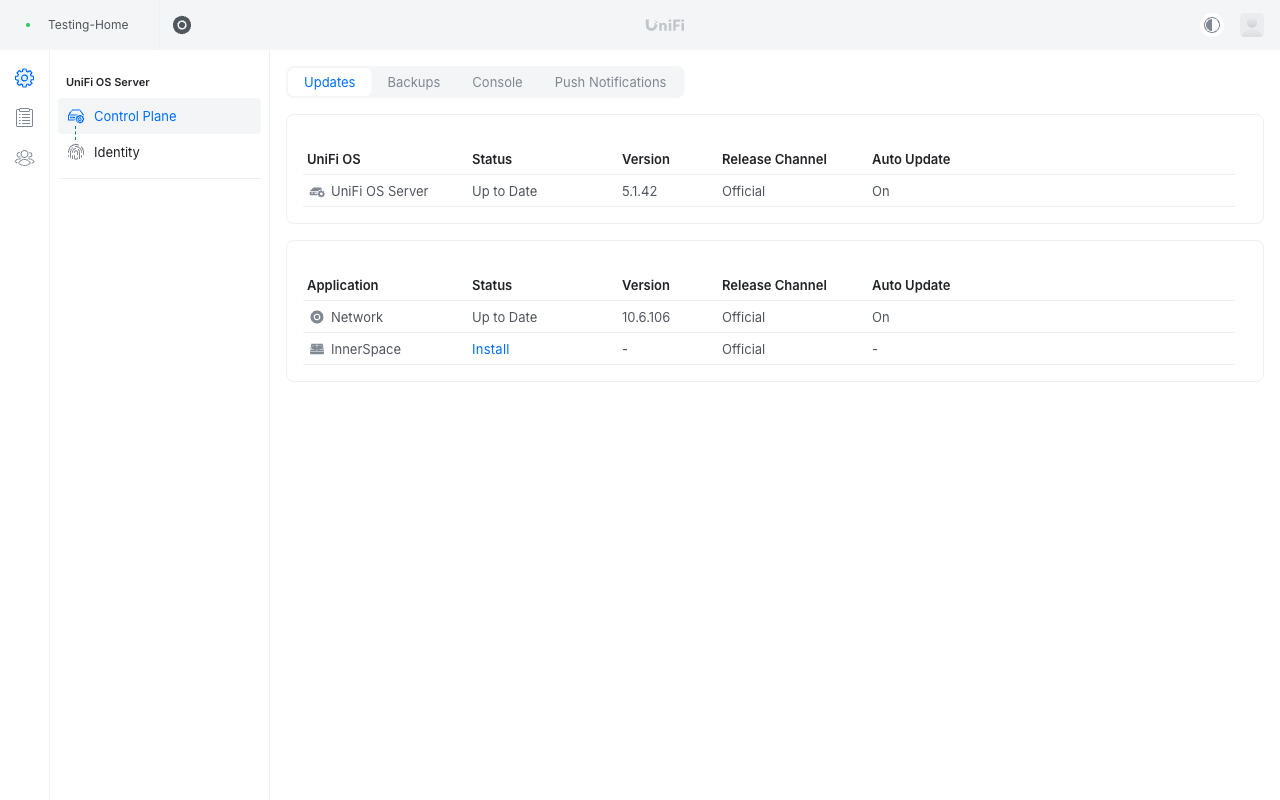Image resolution: width=1280 pixels, height=800 pixels.
Task: Click Auto Update header in UniFi OS table
Action: tap(911, 159)
